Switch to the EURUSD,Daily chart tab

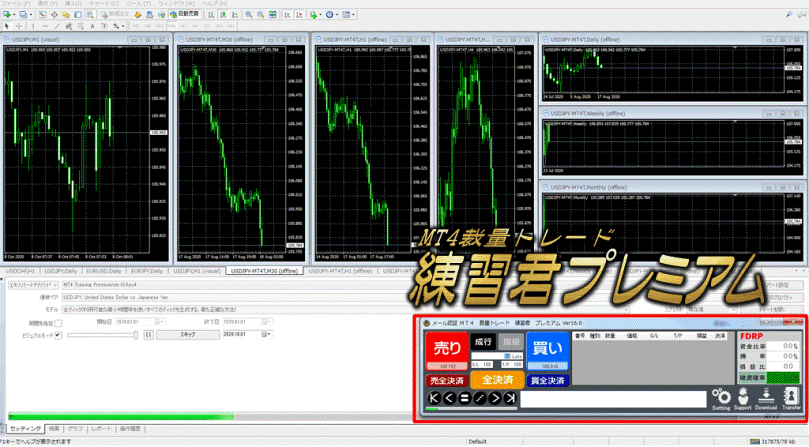(x=105, y=270)
